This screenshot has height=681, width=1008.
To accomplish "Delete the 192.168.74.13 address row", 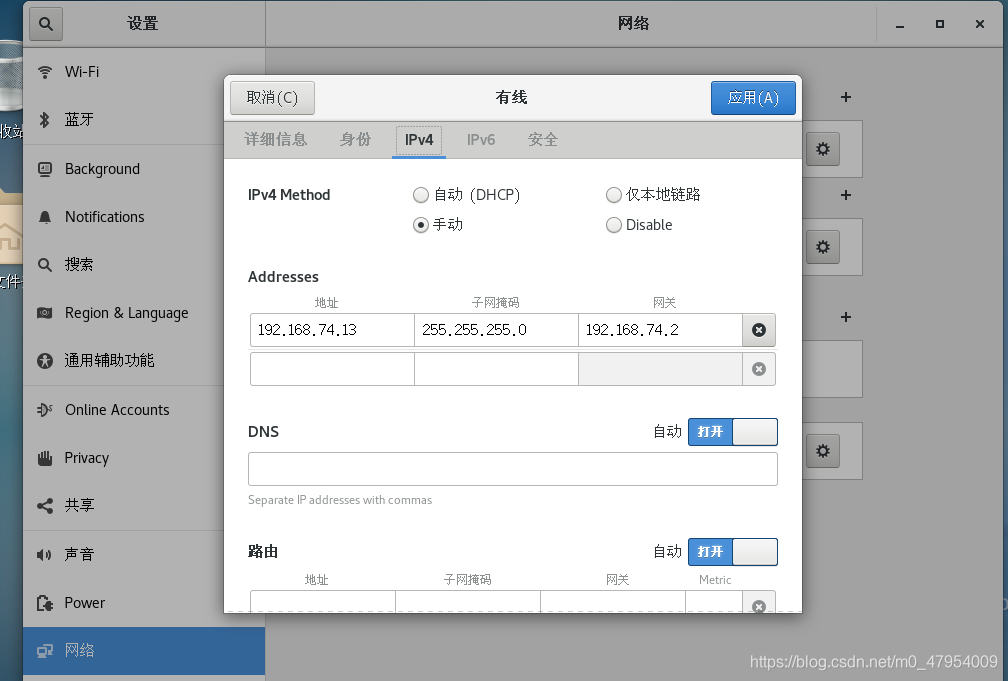I will (759, 330).
